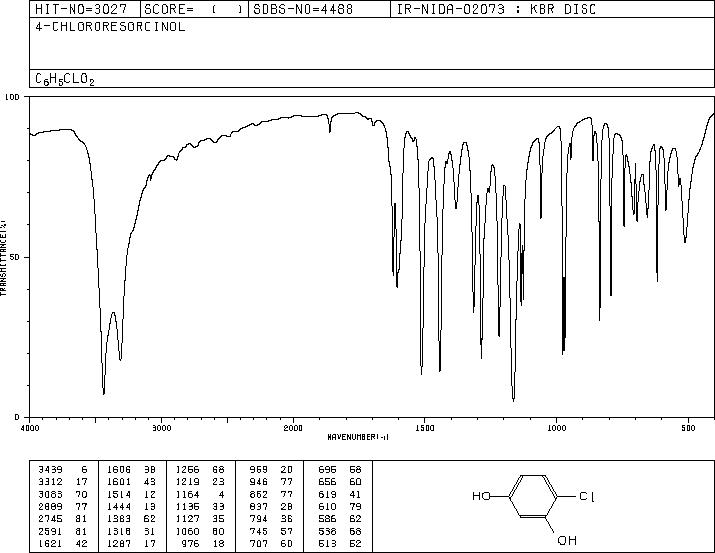The width and height of the screenshot is (715, 553).
Task: Click the TRANSMITTANCE axis title
Action: [x=3, y=258]
